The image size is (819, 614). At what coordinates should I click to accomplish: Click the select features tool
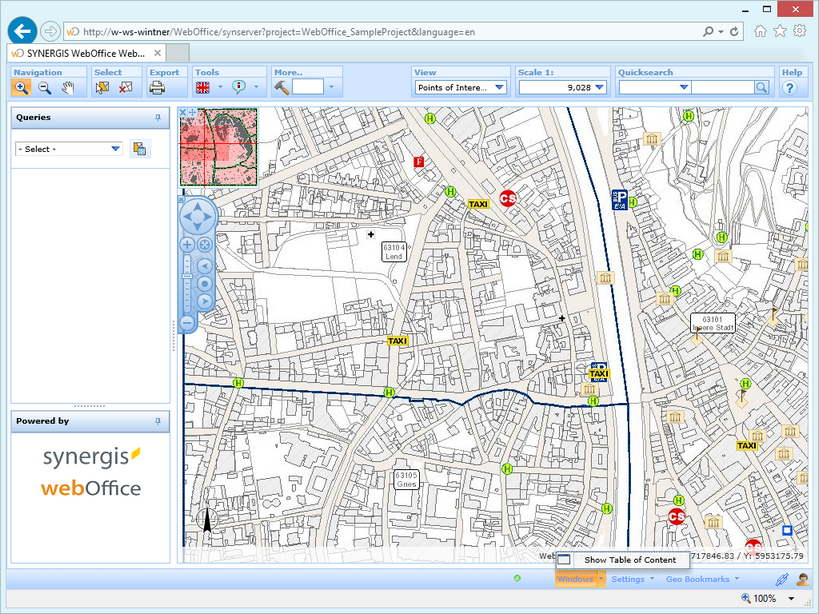coord(102,88)
